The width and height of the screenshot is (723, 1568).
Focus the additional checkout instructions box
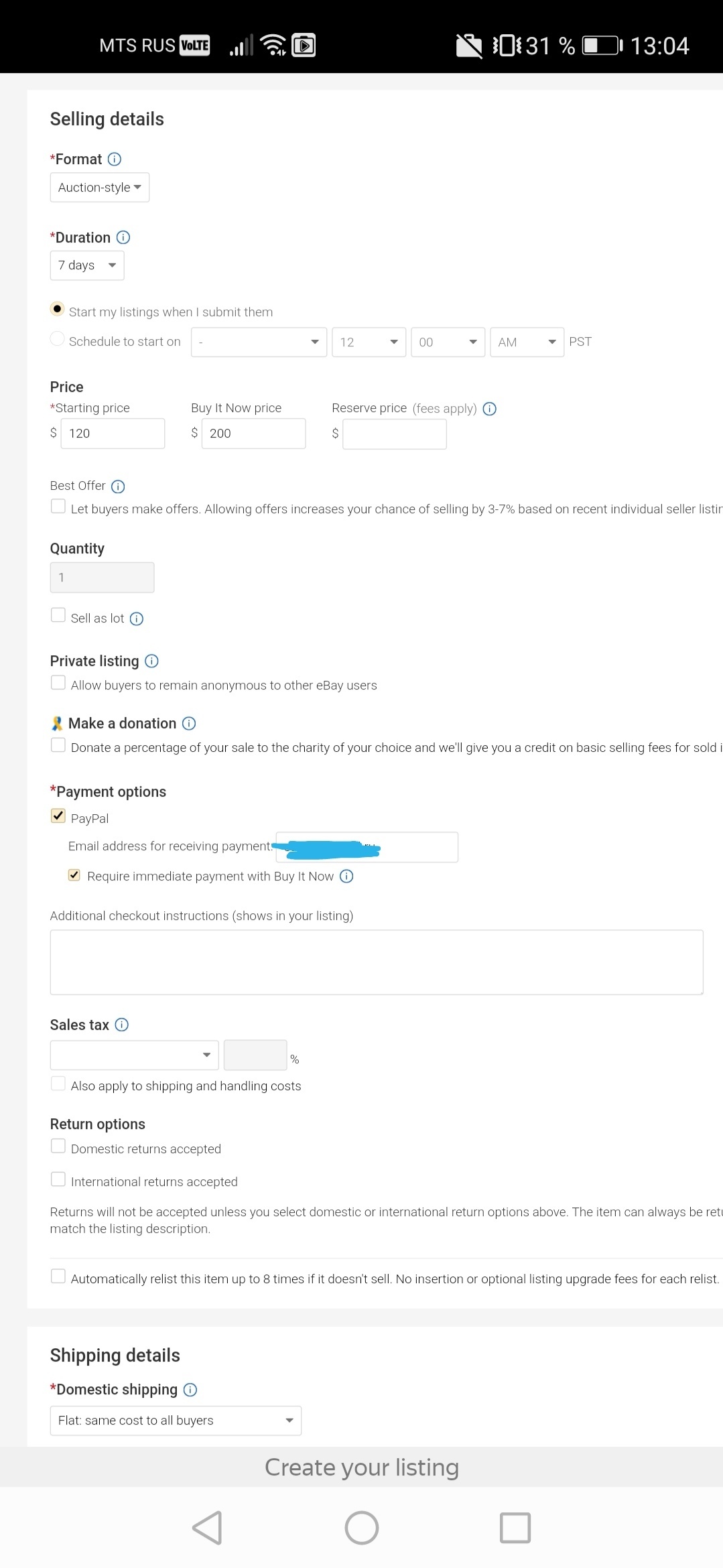tap(376, 962)
